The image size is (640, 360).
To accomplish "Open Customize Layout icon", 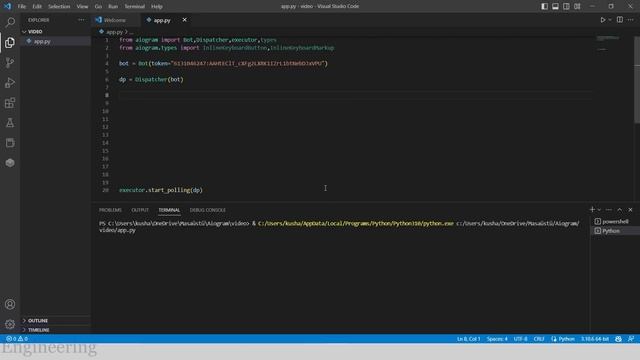I will click(577, 6).
